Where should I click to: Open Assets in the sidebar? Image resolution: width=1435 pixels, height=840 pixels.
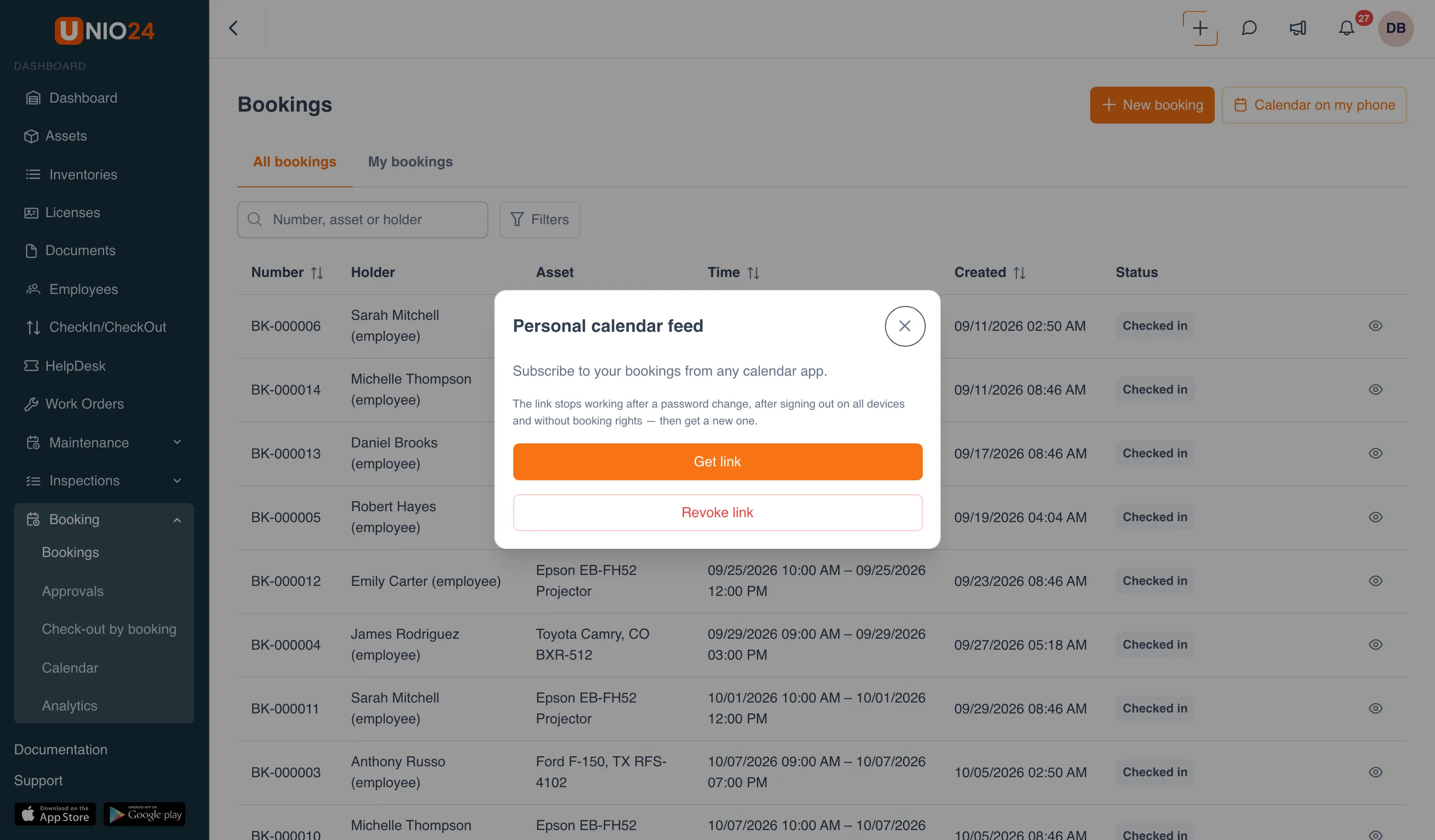tap(56, 136)
